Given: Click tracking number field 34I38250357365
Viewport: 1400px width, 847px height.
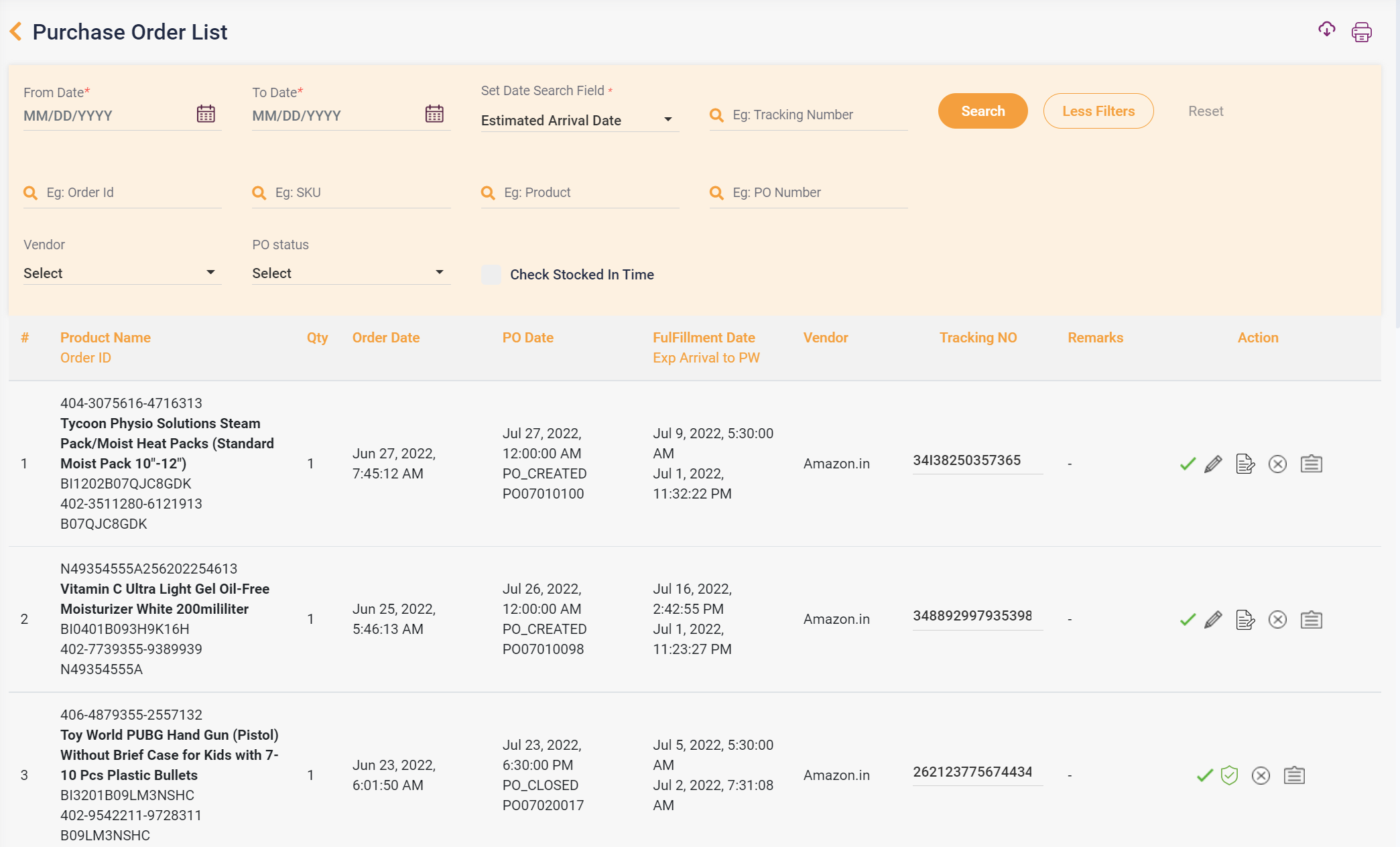Looking at the screenshot, I should (x=977, y=460).
